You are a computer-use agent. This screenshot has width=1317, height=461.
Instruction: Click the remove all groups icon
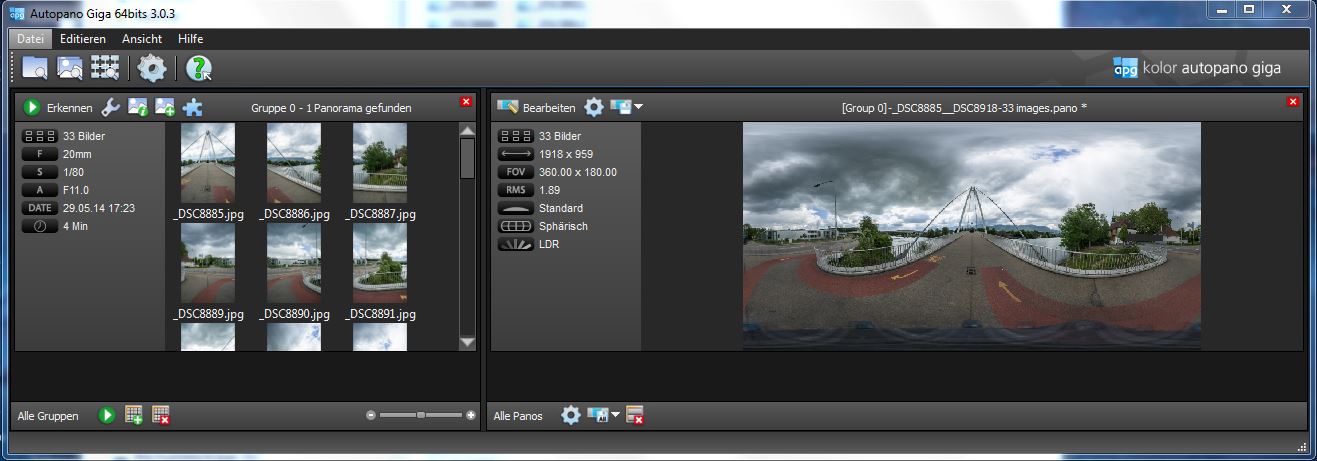[x=160, y=415]
